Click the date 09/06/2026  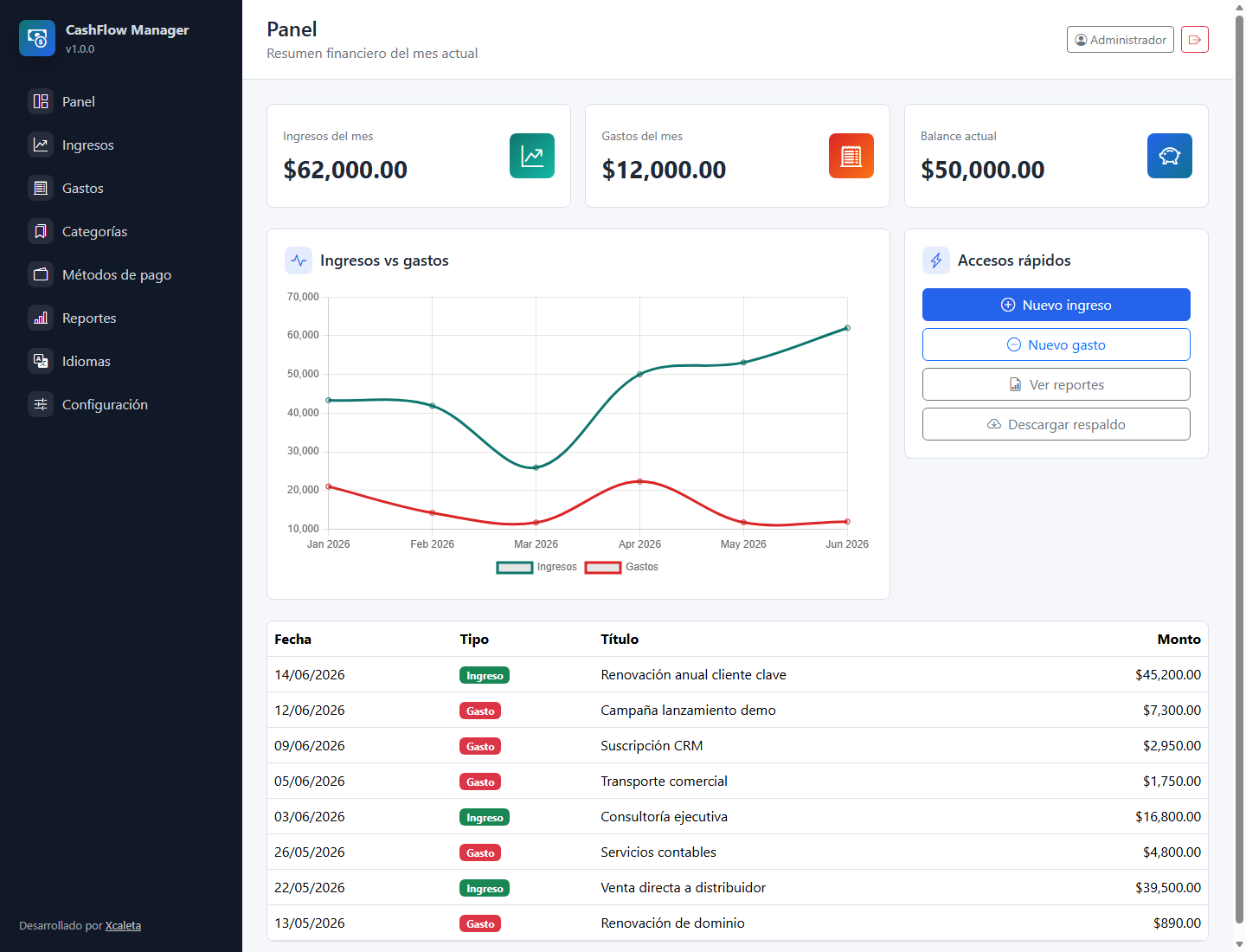(x=310, y=746)
